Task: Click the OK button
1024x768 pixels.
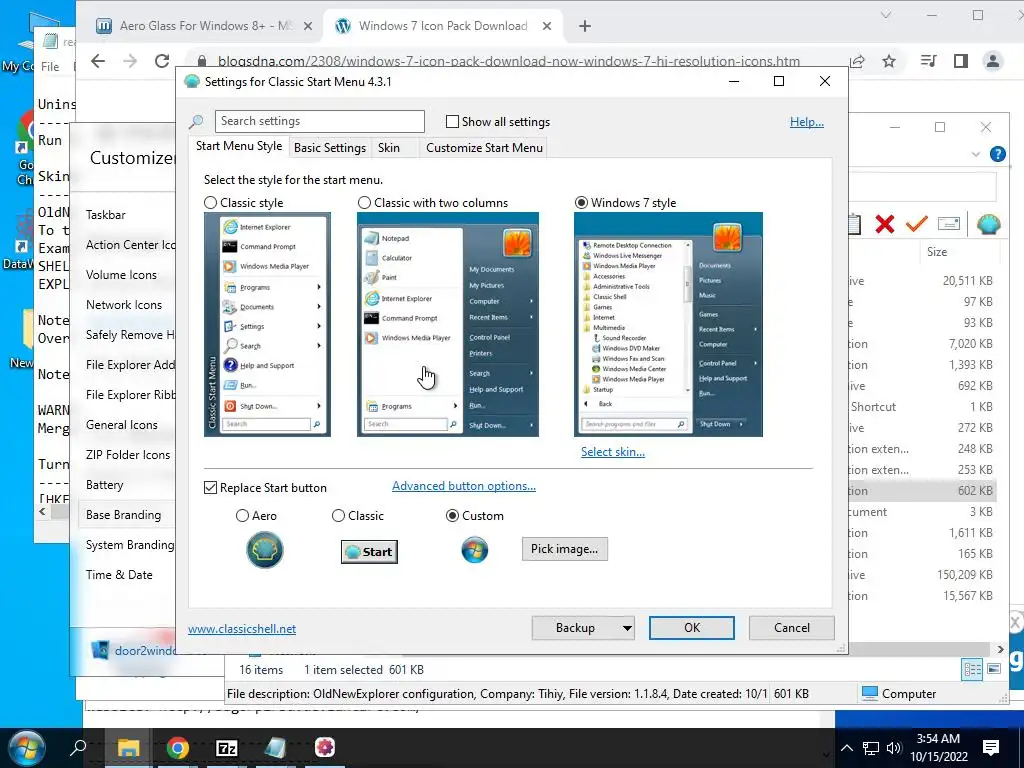Action: tap(692, 628)
